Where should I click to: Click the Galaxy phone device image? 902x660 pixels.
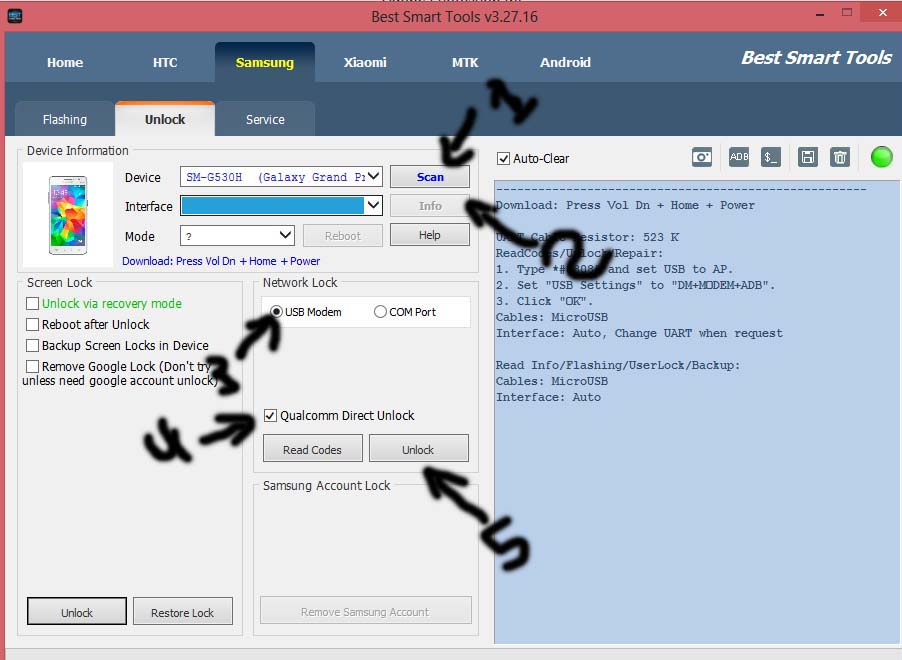tap(68, 215)
